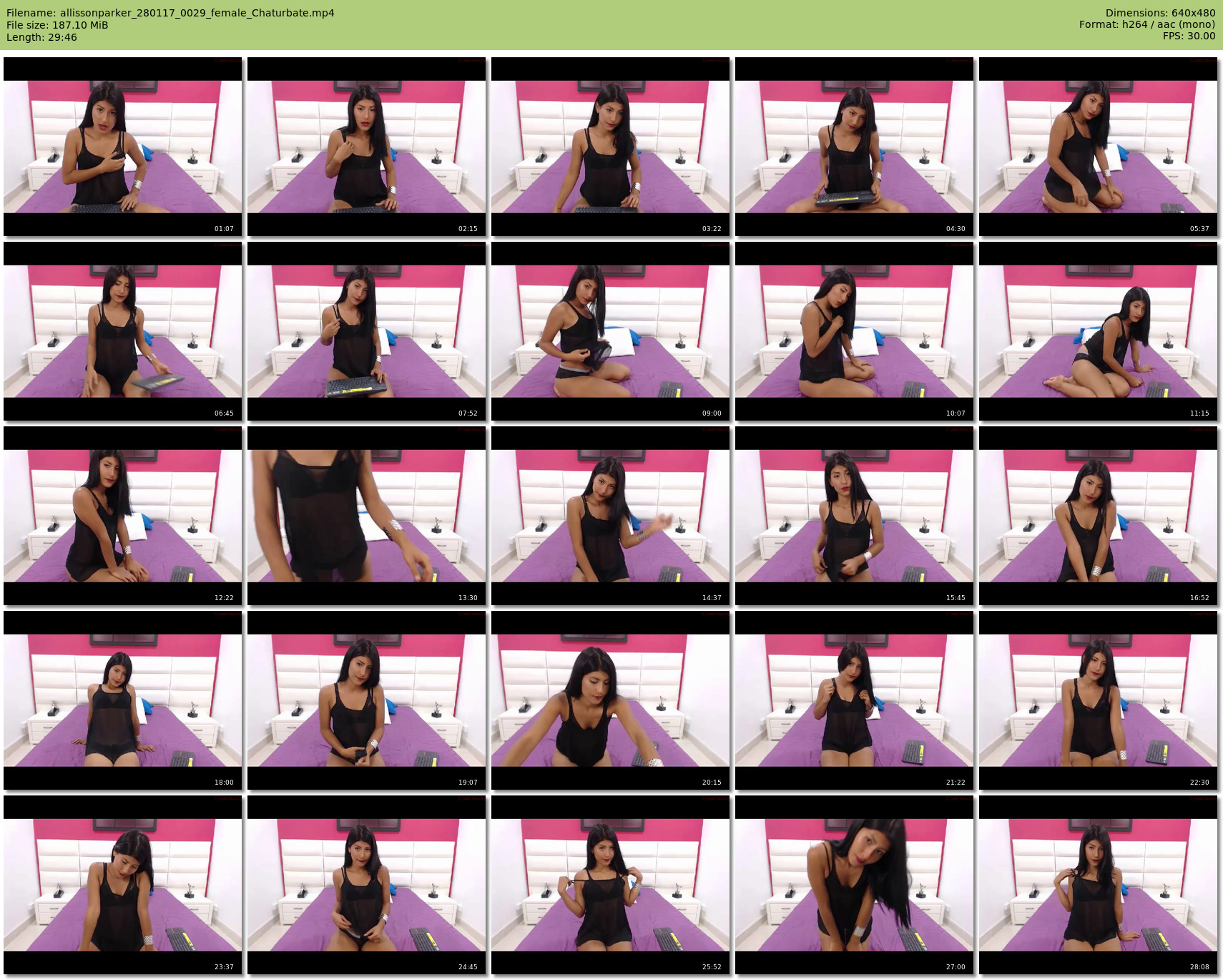This screenshot has height=980, width=1223.
Task: Click the thumbnail marked 06:45
Action: click(x=122, y=331)
